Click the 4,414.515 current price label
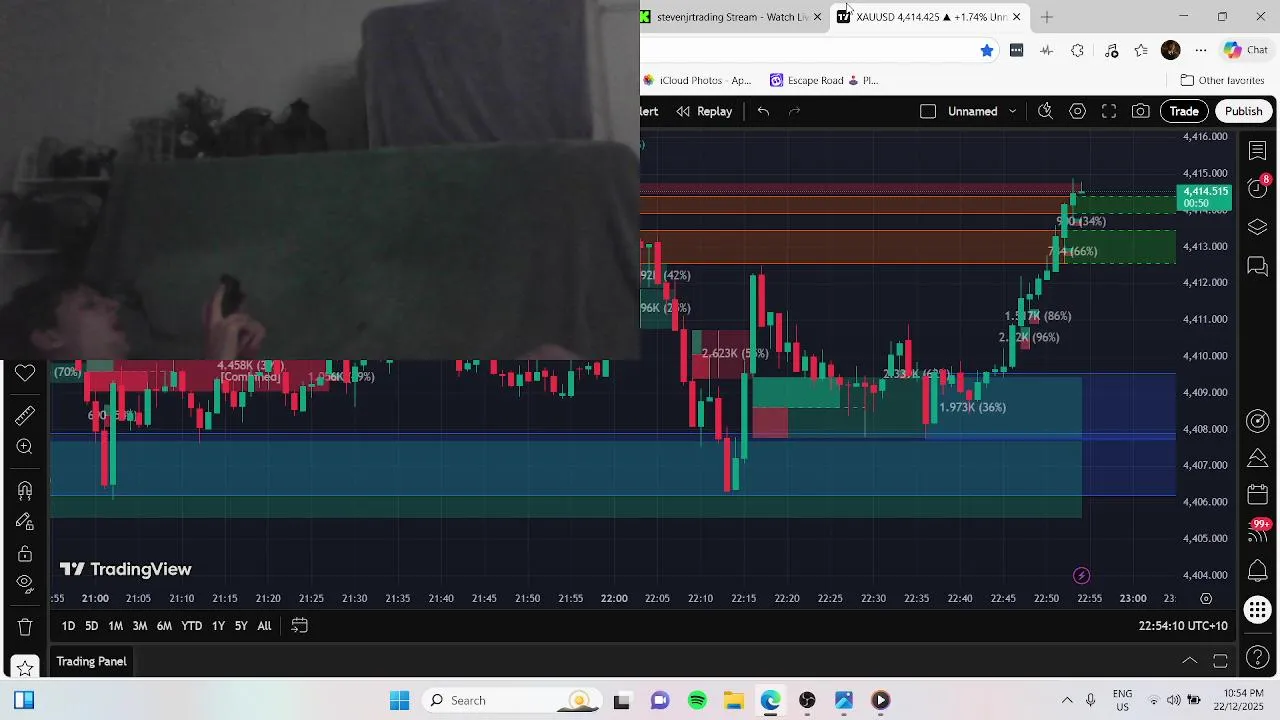 coord(1205,197)
